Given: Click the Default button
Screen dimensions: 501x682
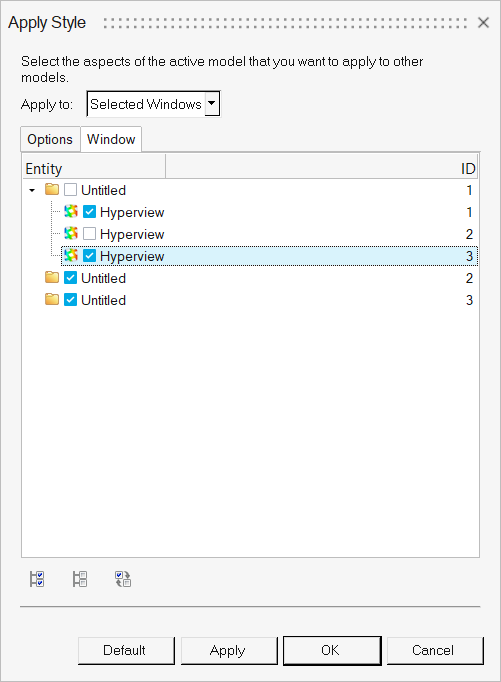Looking at the screenshot, I should [126, 650].
